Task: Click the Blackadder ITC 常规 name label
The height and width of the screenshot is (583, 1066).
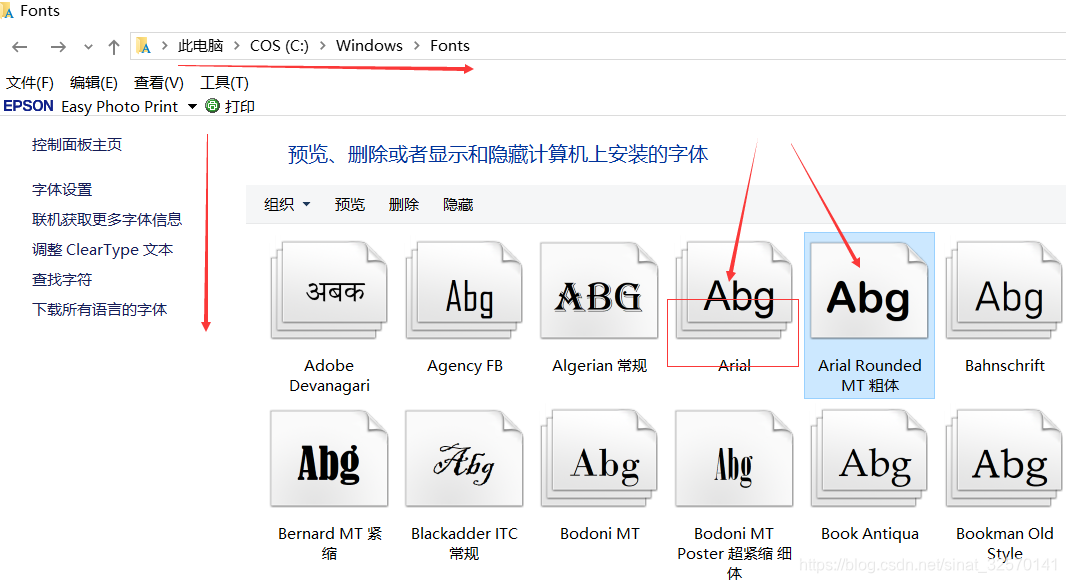Action: [x=464, y=544]
